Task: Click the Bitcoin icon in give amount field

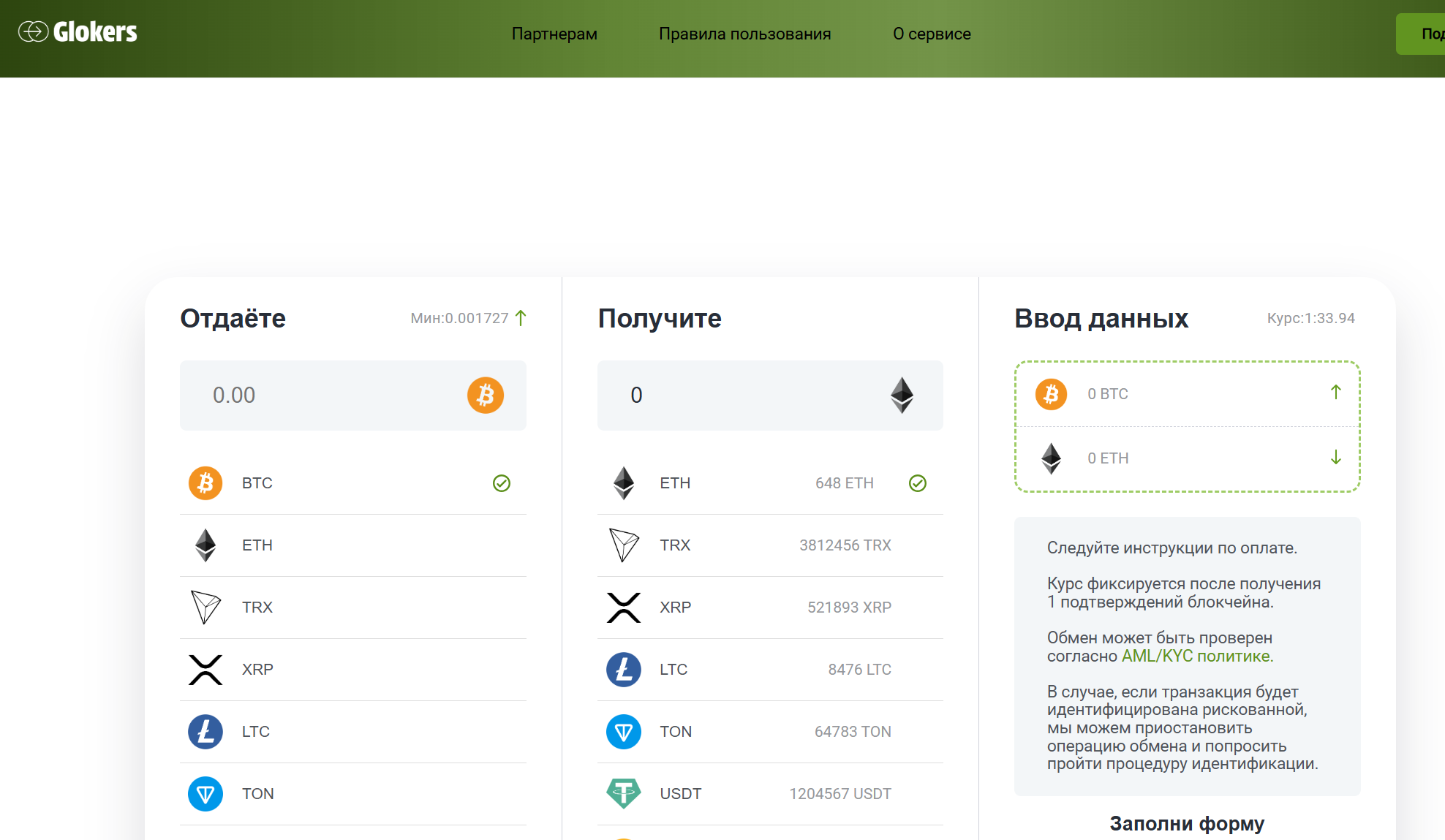Action: [486, 396]
